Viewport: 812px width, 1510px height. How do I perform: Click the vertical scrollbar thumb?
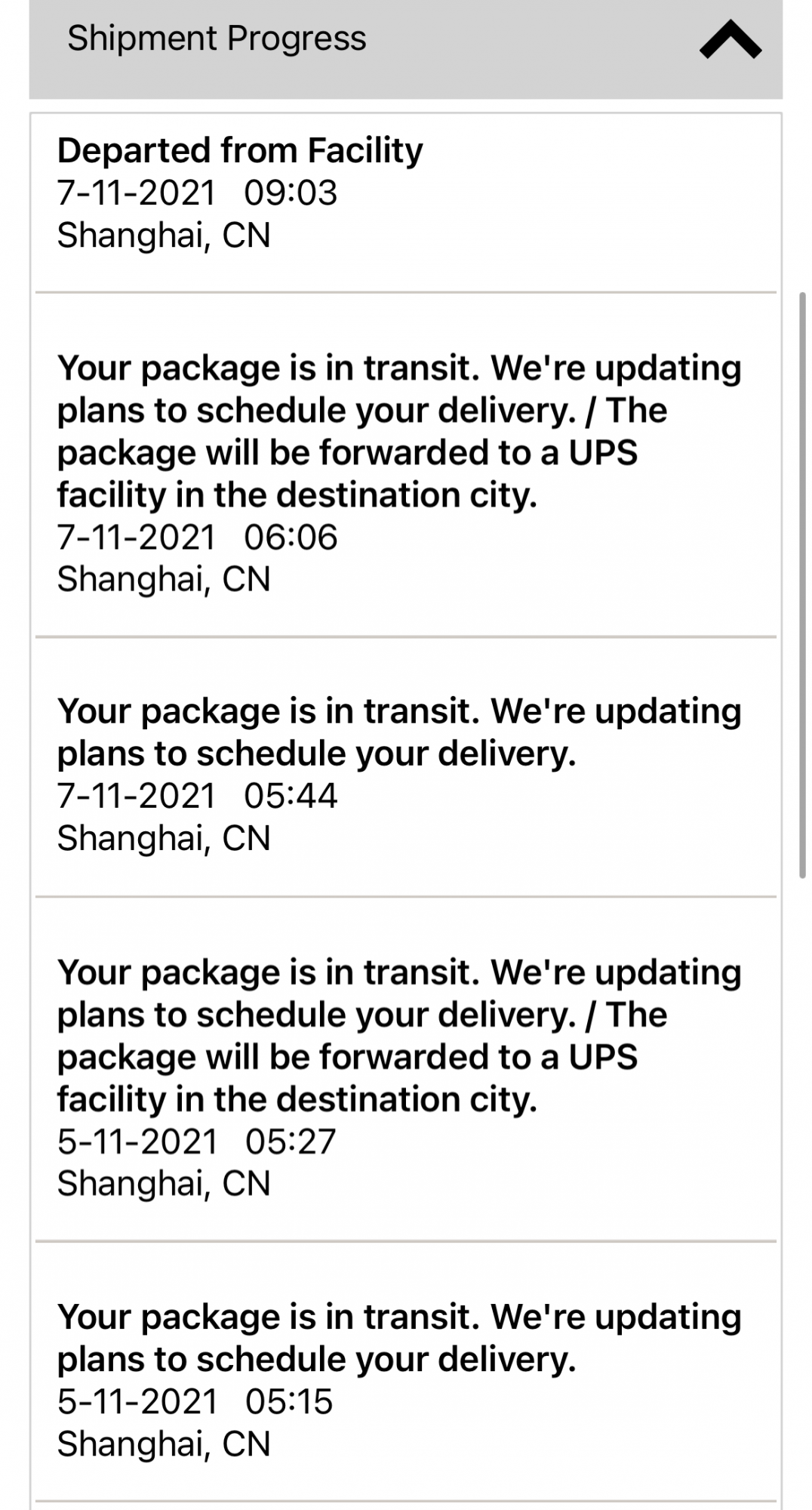(x=802, y=585)
